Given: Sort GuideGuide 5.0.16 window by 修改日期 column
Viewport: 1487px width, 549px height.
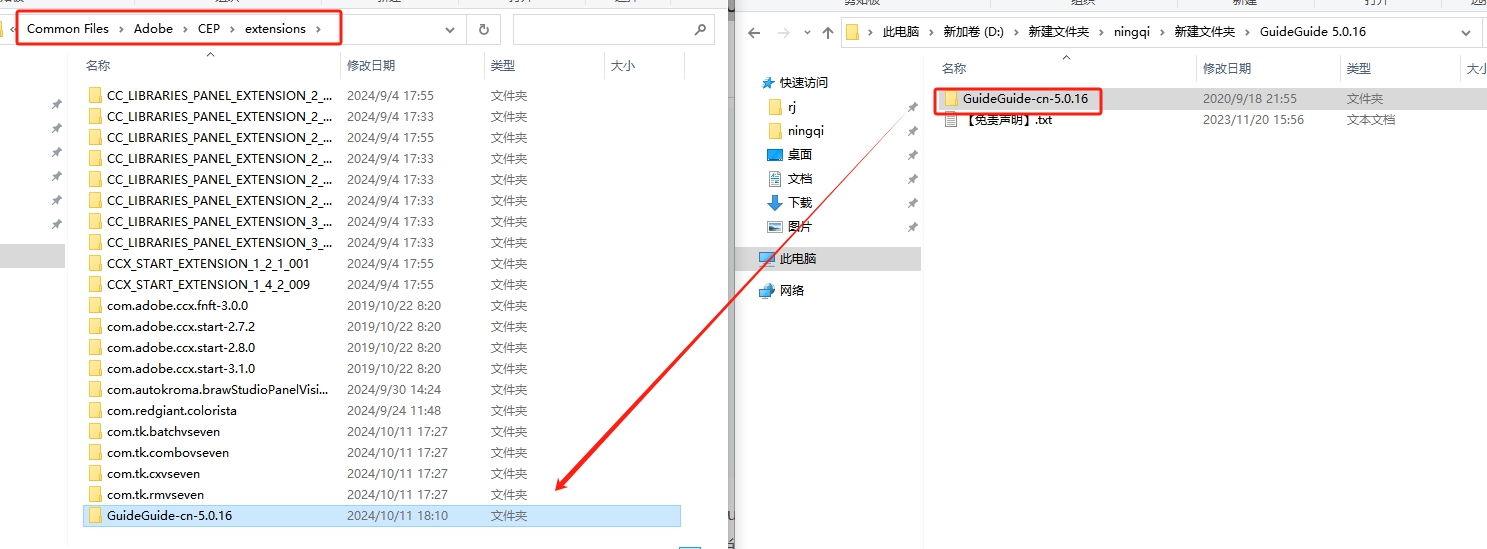Looking at the screenshot, I should tap(1227, 68).
